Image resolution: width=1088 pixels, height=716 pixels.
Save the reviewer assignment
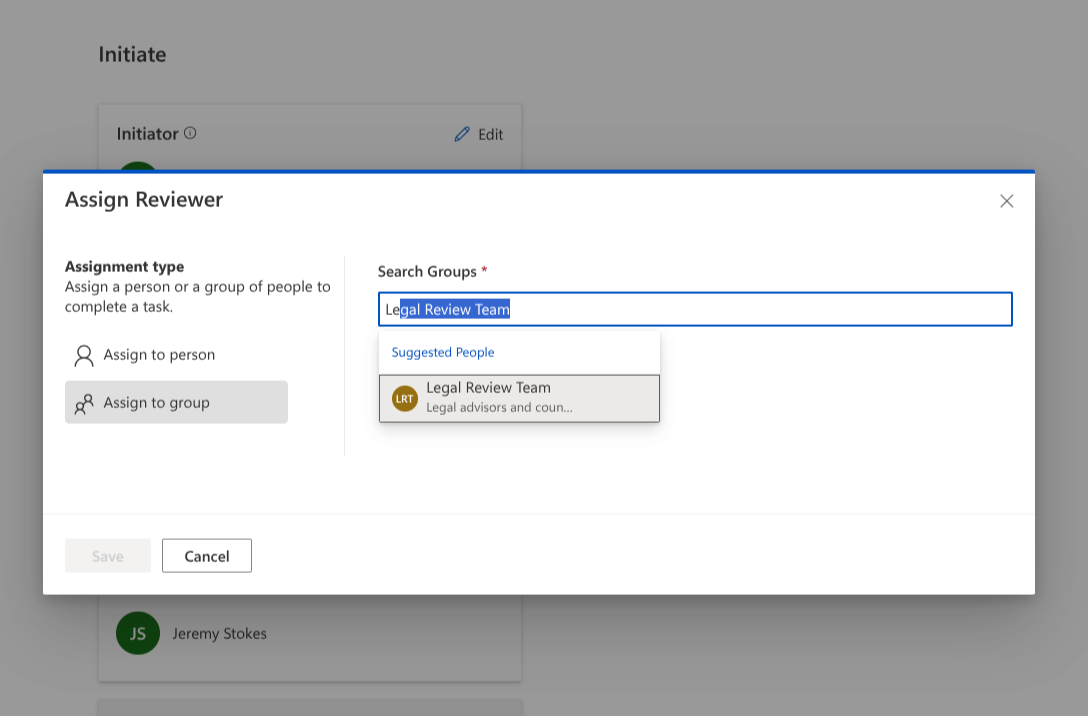click(107, 555)
